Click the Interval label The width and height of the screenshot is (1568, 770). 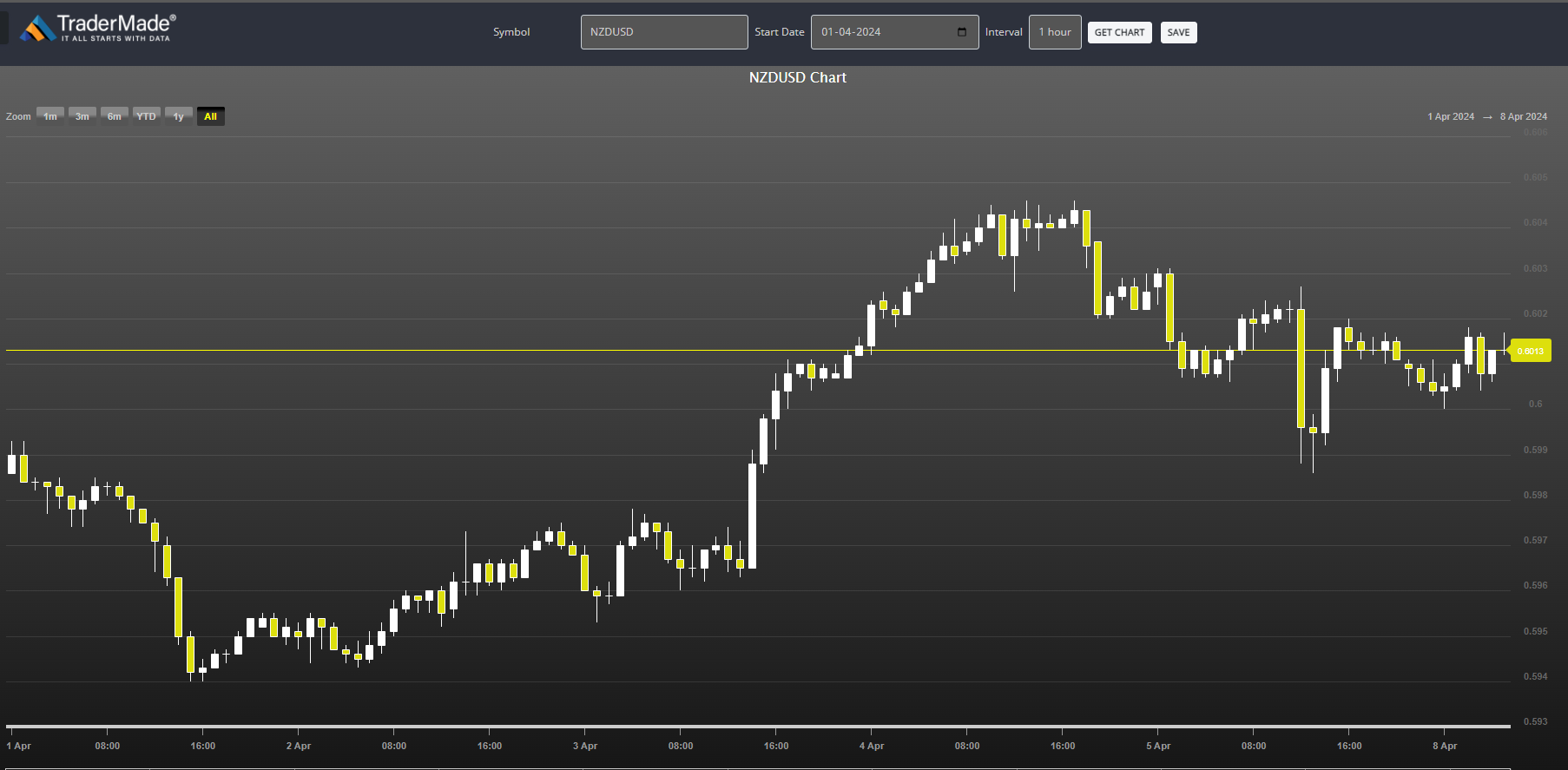tap(1004, 32)
